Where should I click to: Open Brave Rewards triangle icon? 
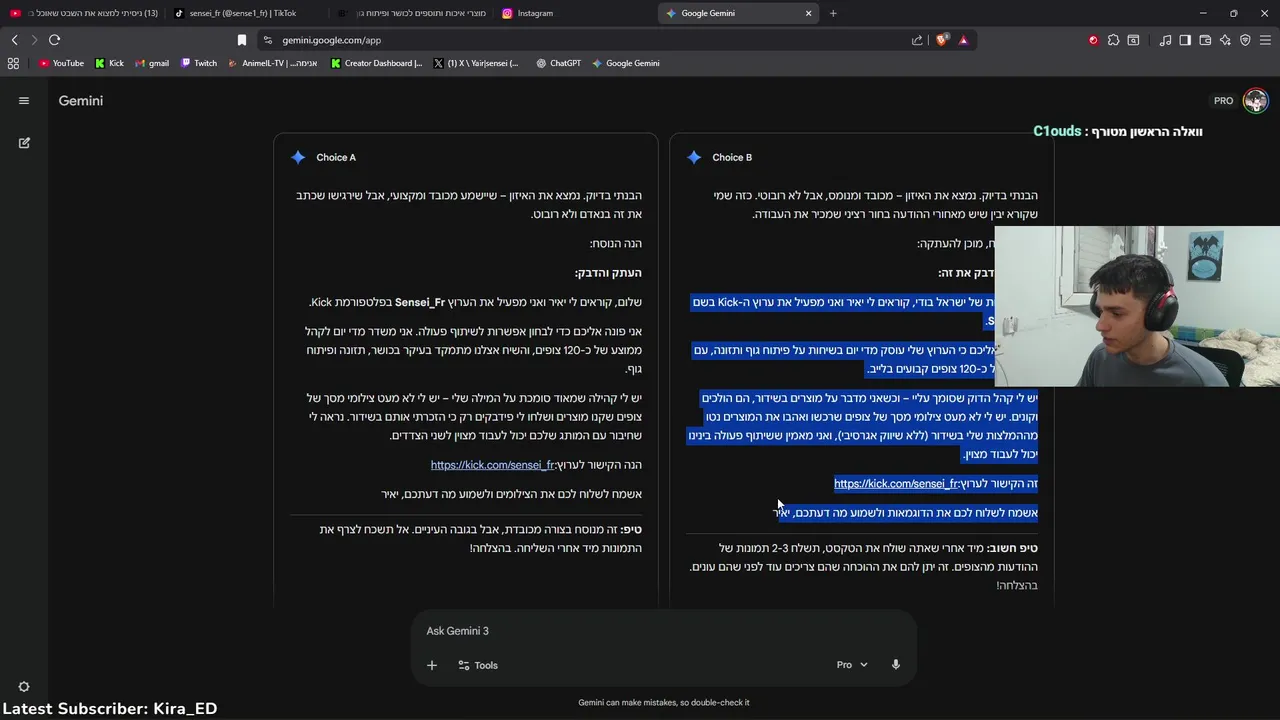click(x=963, y=40)
